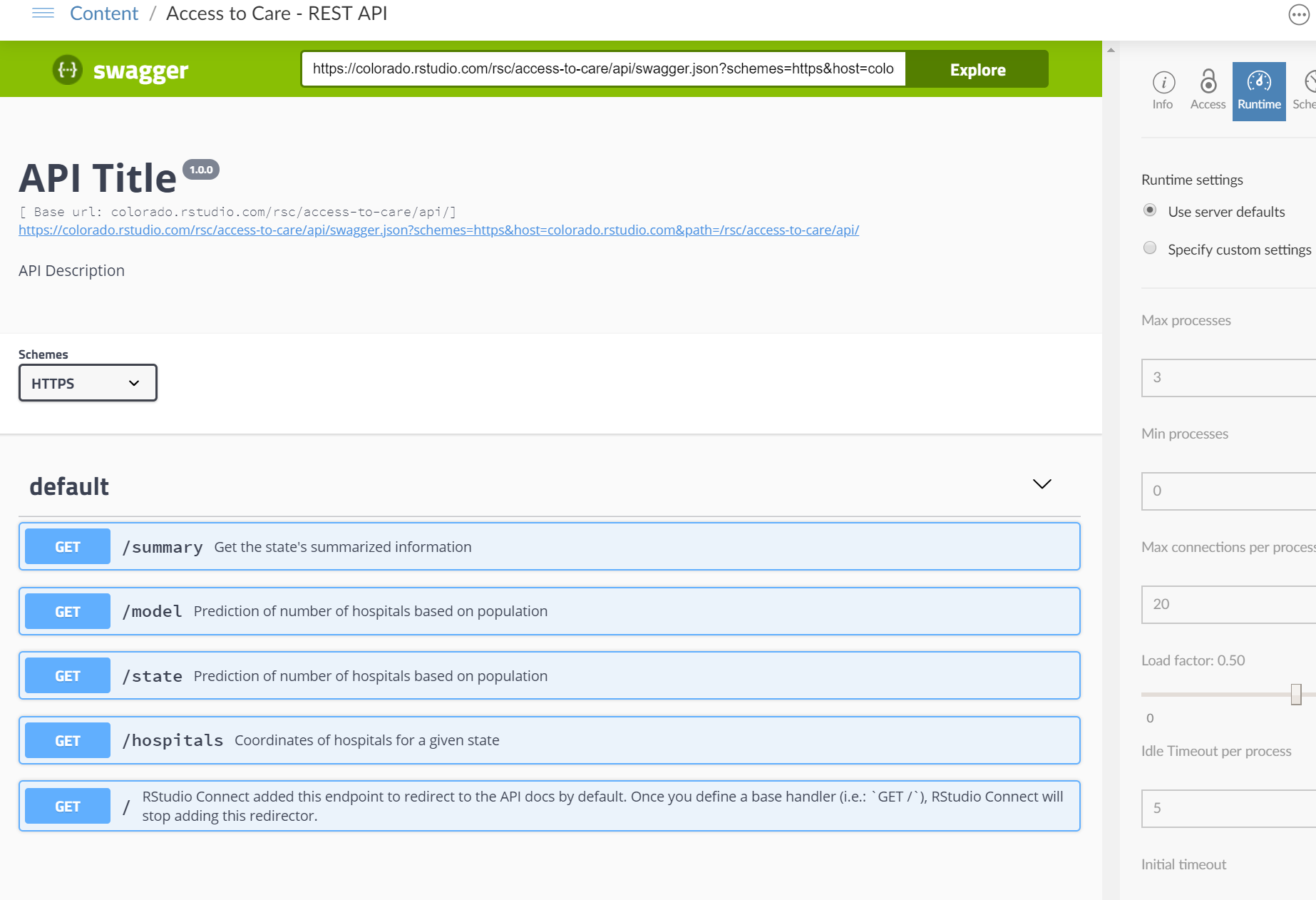Select Specify custom settings option
Screen dimensions: 1316x900
coord(1150,248)
